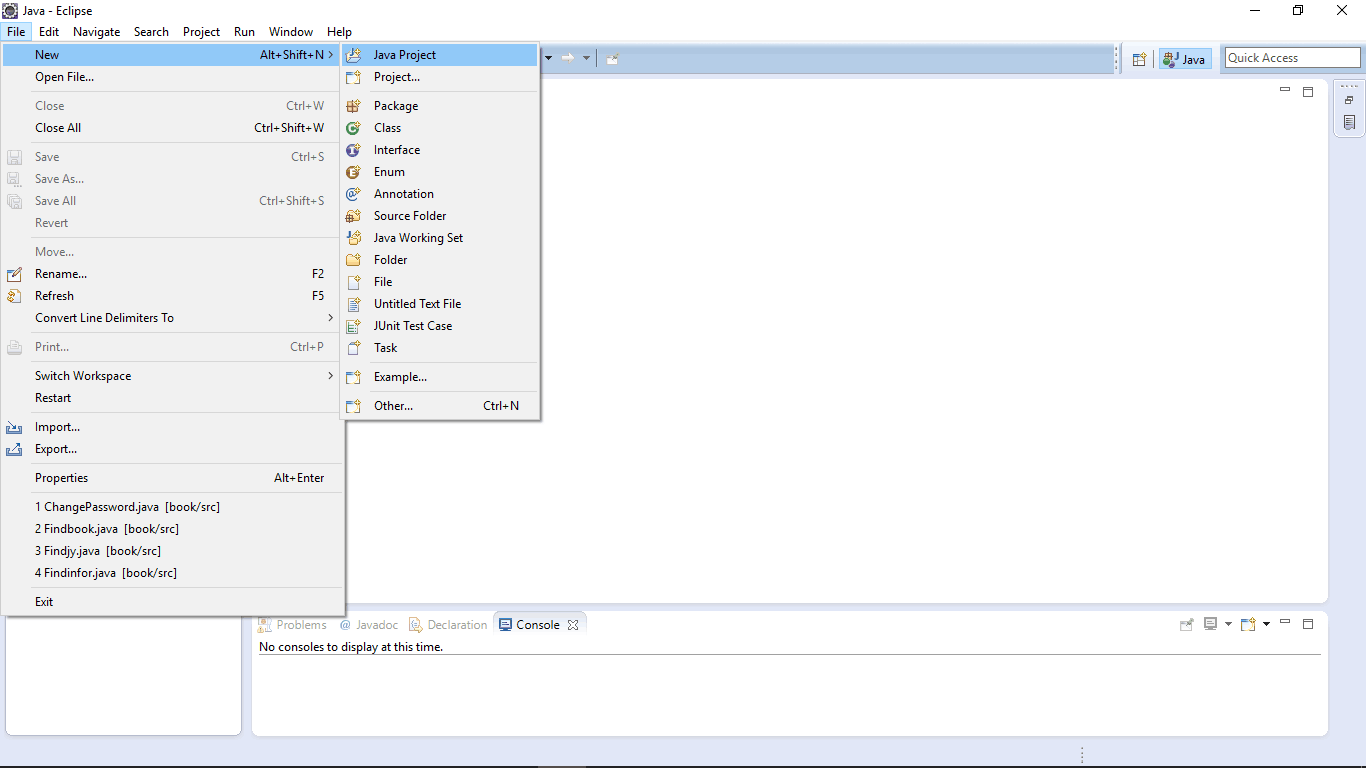Switch to the Javadoc tab
Viewport: 1366px width, 768px height.
[x=368, y=625]
